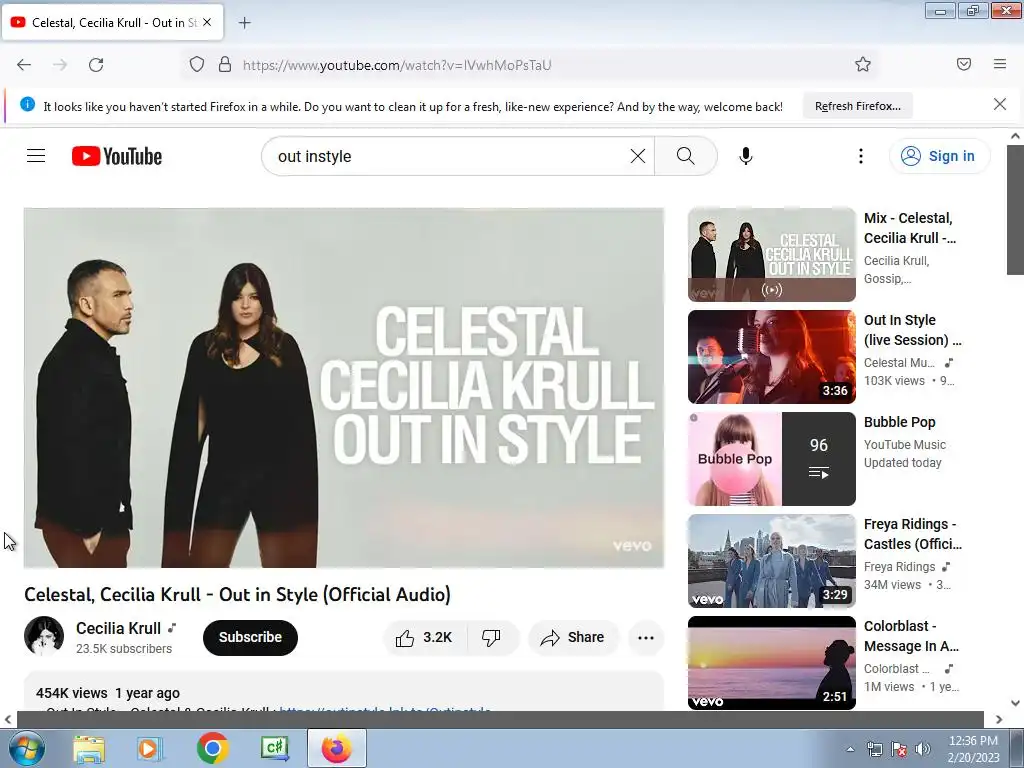Screen dimensions: 1024x768
Task: Go back to previous page
Action: pos(24,65)
